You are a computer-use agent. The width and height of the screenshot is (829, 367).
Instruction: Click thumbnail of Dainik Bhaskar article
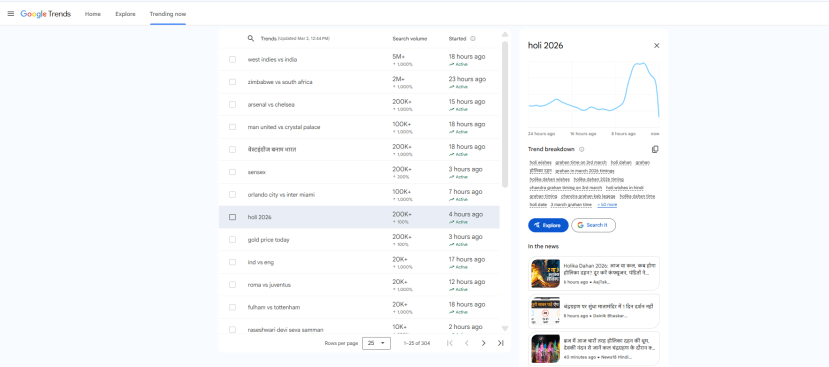546,311
